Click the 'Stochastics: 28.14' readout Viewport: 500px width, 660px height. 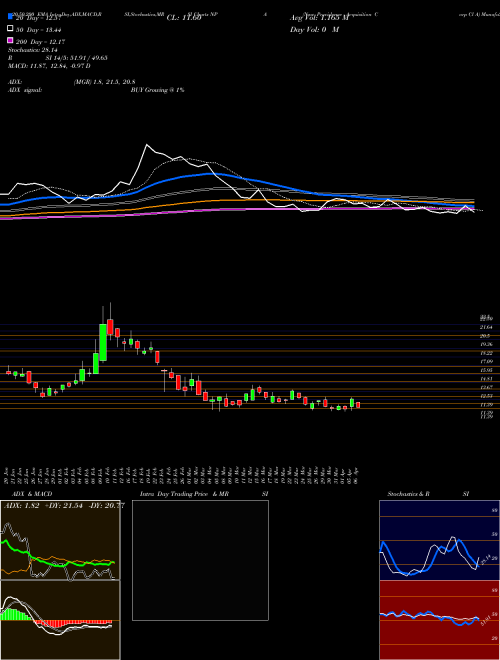(32, 50)
